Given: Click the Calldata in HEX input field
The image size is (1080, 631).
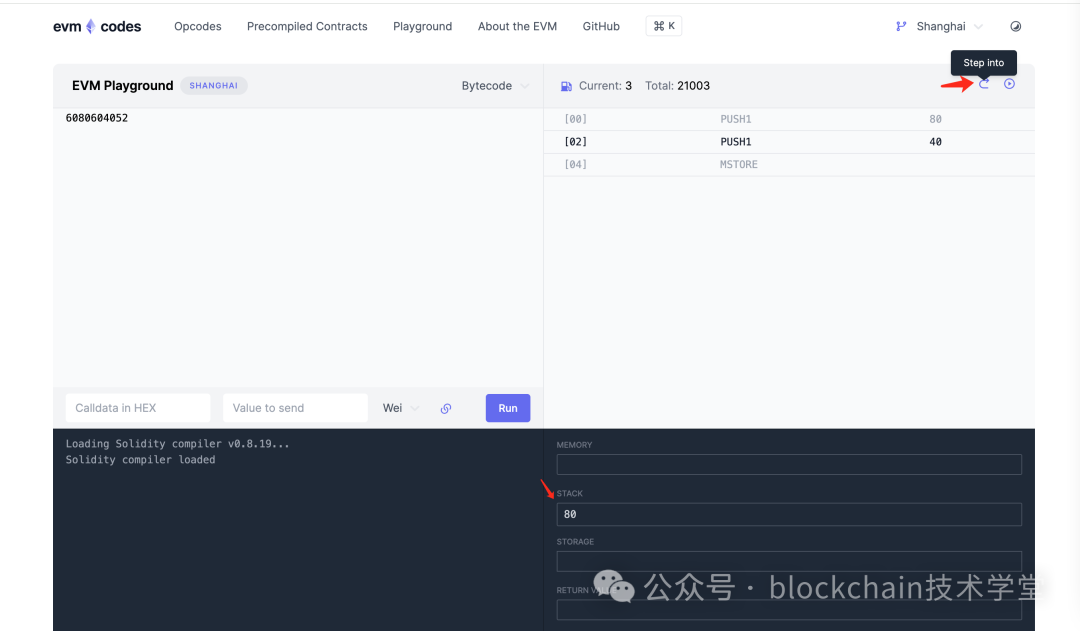Looking at the screenshot, I should 137,407.
